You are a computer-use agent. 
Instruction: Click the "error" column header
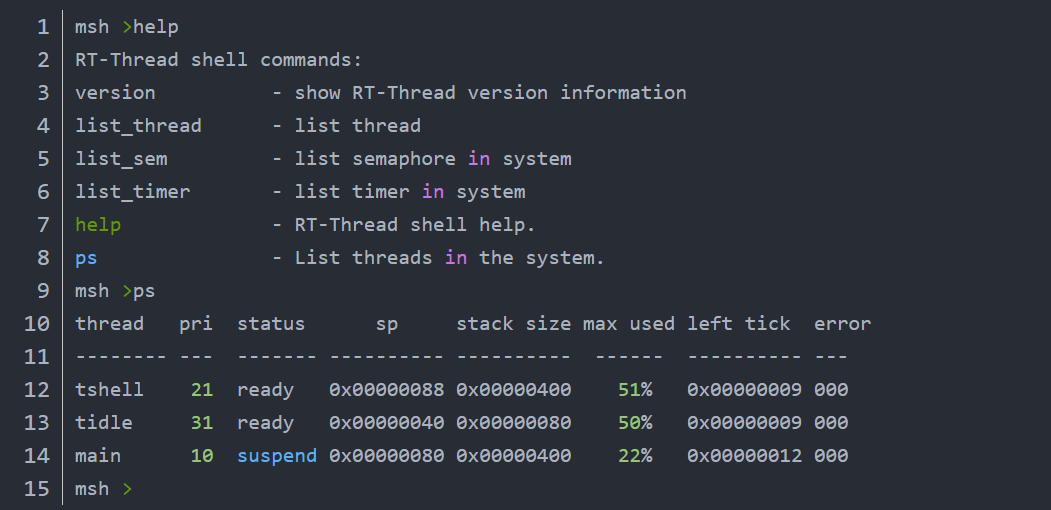click(x=843, y=324)
